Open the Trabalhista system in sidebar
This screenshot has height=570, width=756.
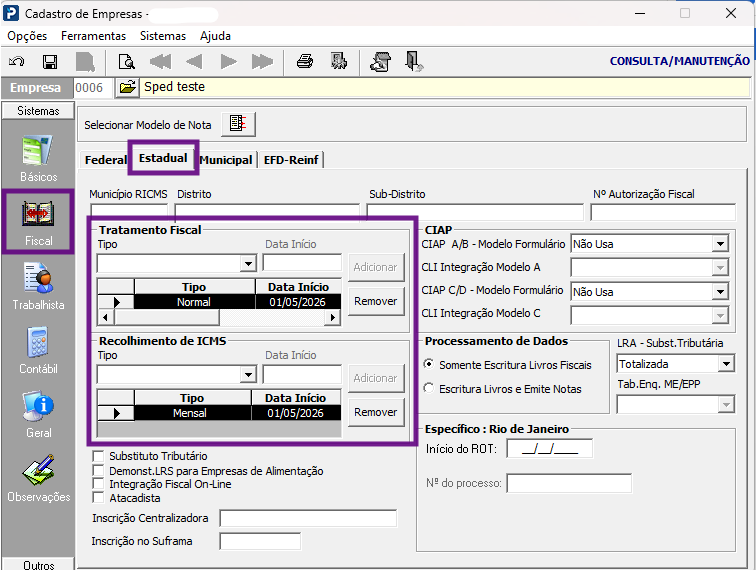coord(38,286)
